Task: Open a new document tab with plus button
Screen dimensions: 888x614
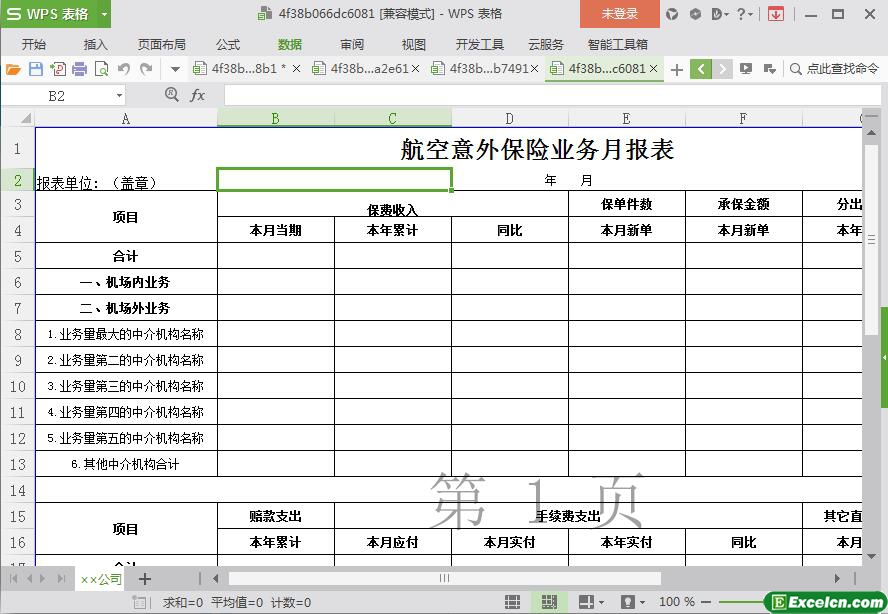Action: pos(677,69)
